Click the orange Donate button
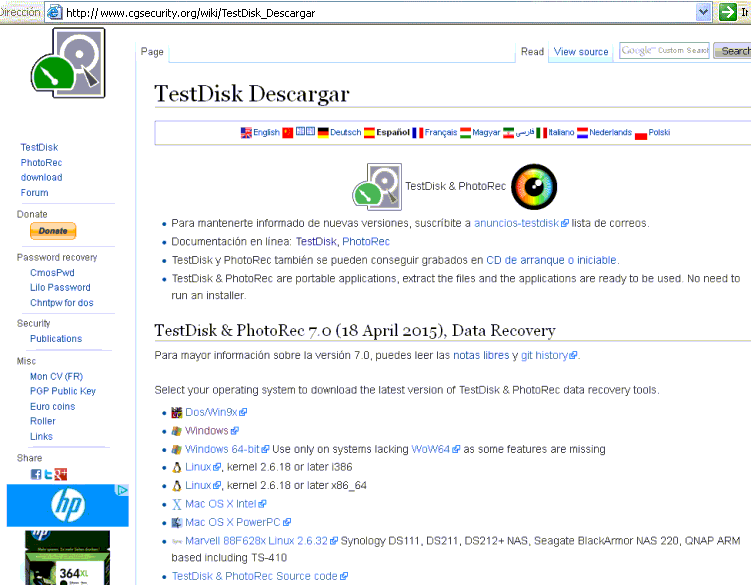The image size is (751, 585). pyautogui.click(x=53, y=231)
